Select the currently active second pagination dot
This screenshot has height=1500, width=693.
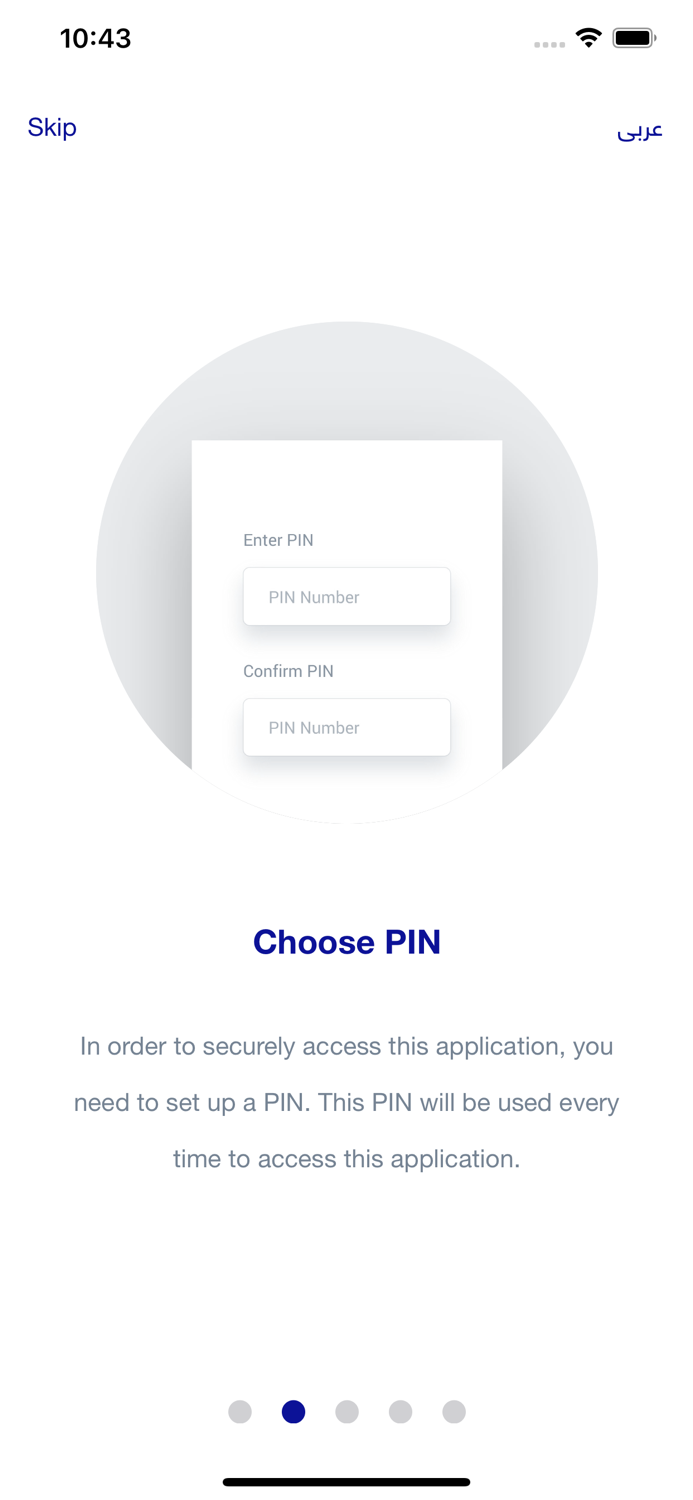tap(293, 1412)
